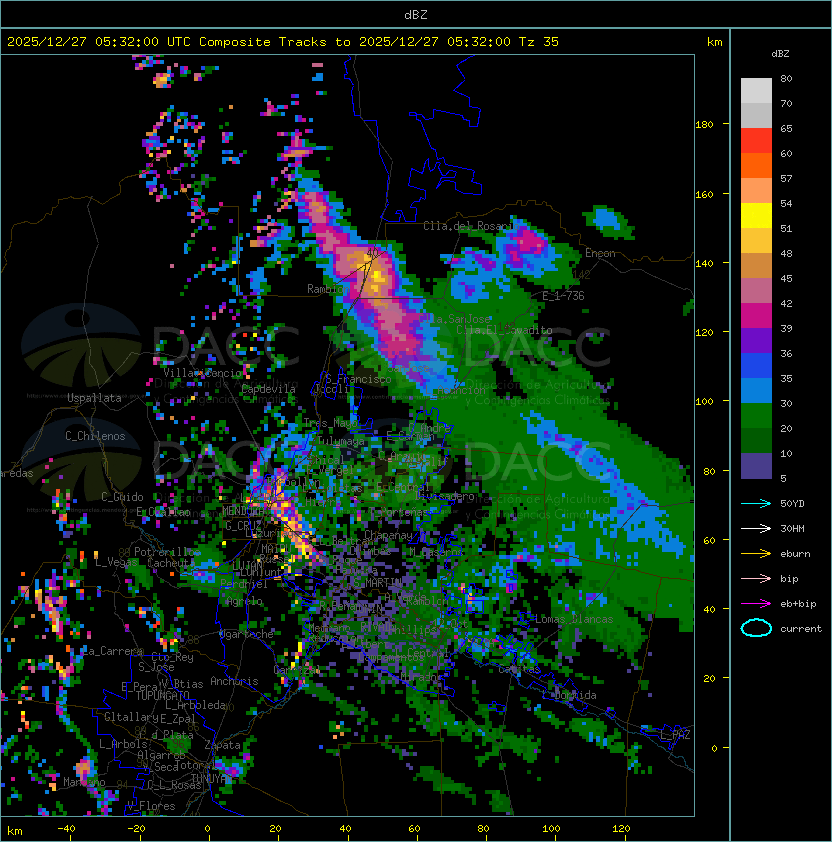
Task: Click the Agrelo place label
Action: pyautogui.click(x=244, y=601)
